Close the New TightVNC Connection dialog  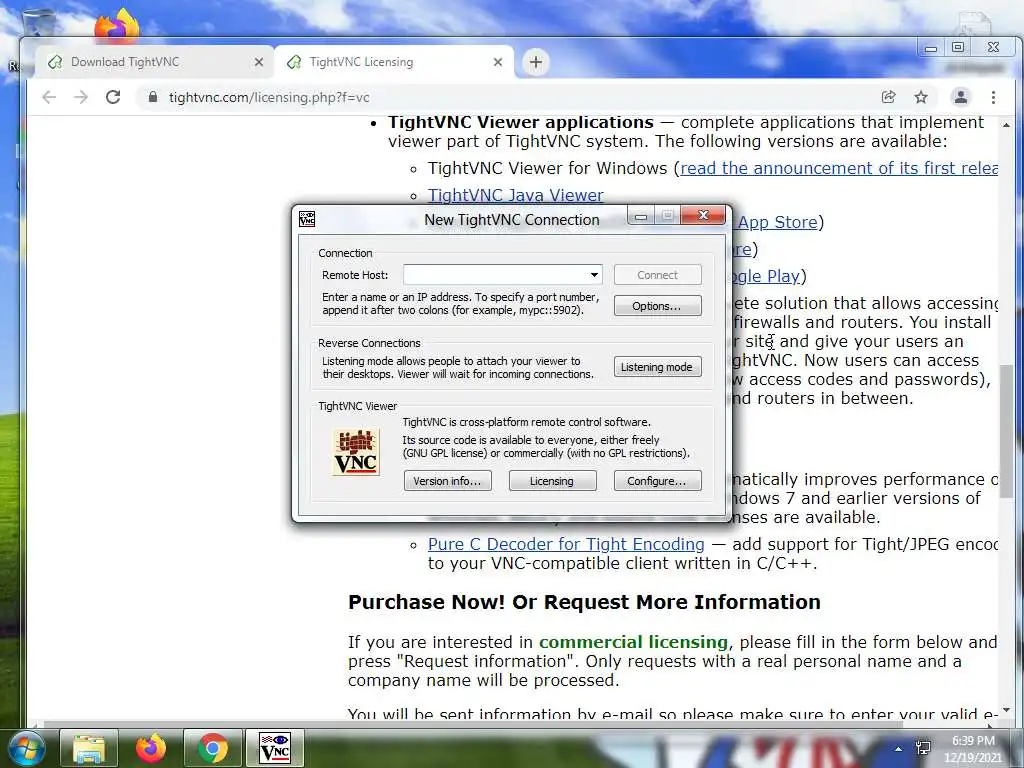[703, 216]
